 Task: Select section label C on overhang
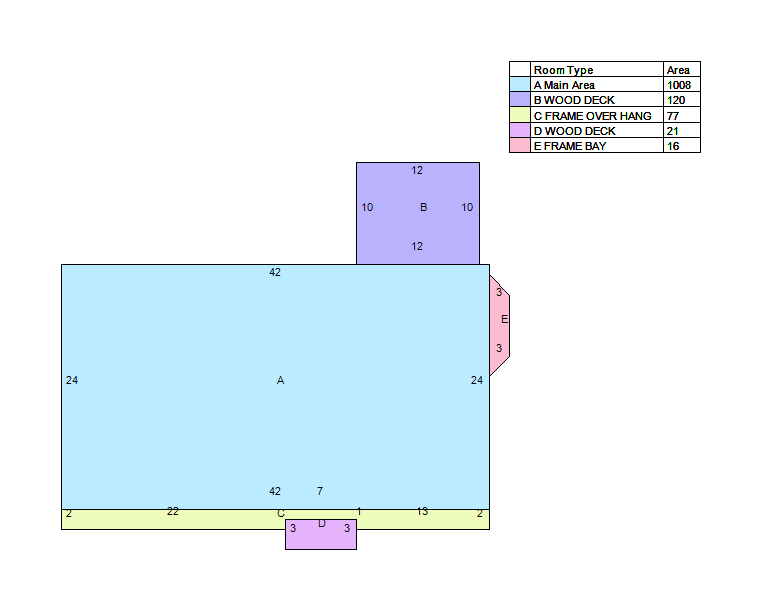coord(281,513)
